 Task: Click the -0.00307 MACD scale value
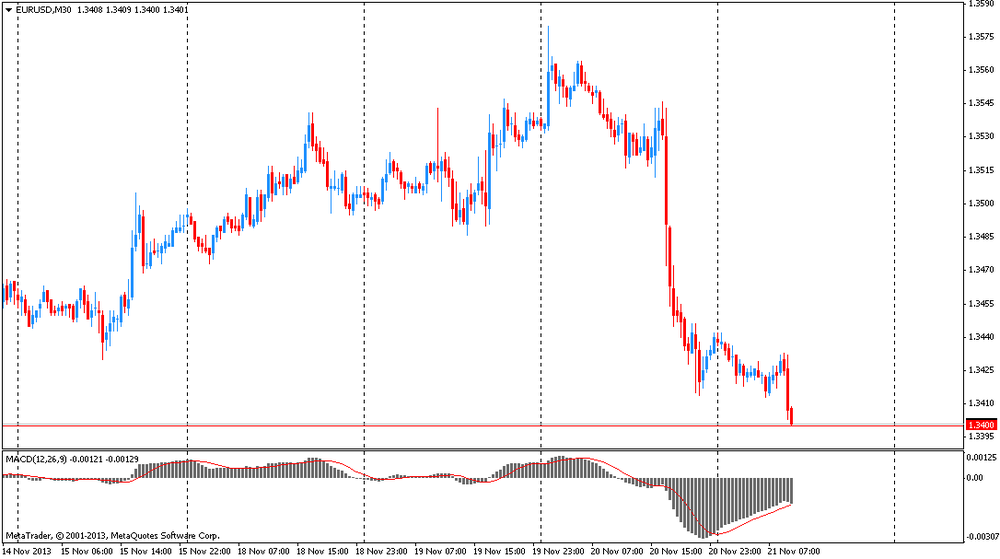982,537
